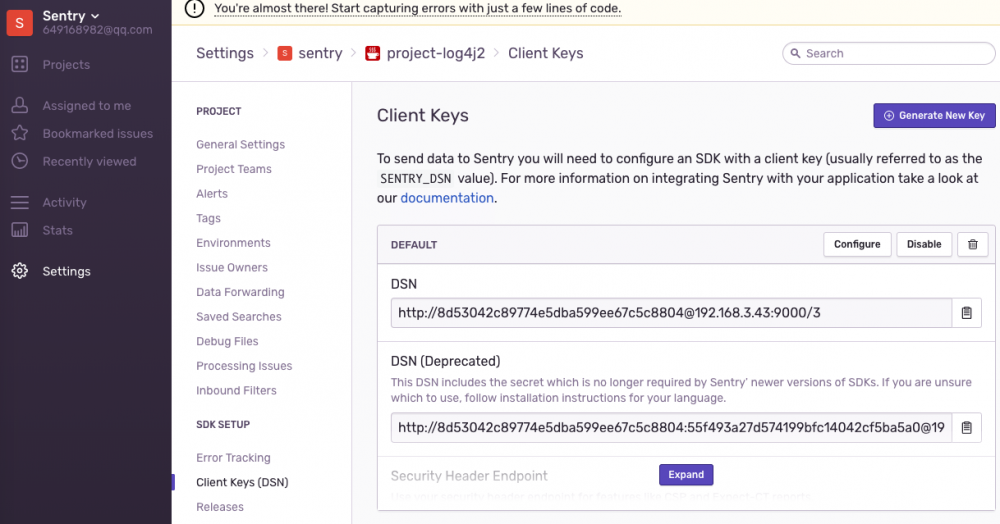Screen dimensions: 1000x524
Task: Click the Sentry organization avatar icon
Action: 20,22
